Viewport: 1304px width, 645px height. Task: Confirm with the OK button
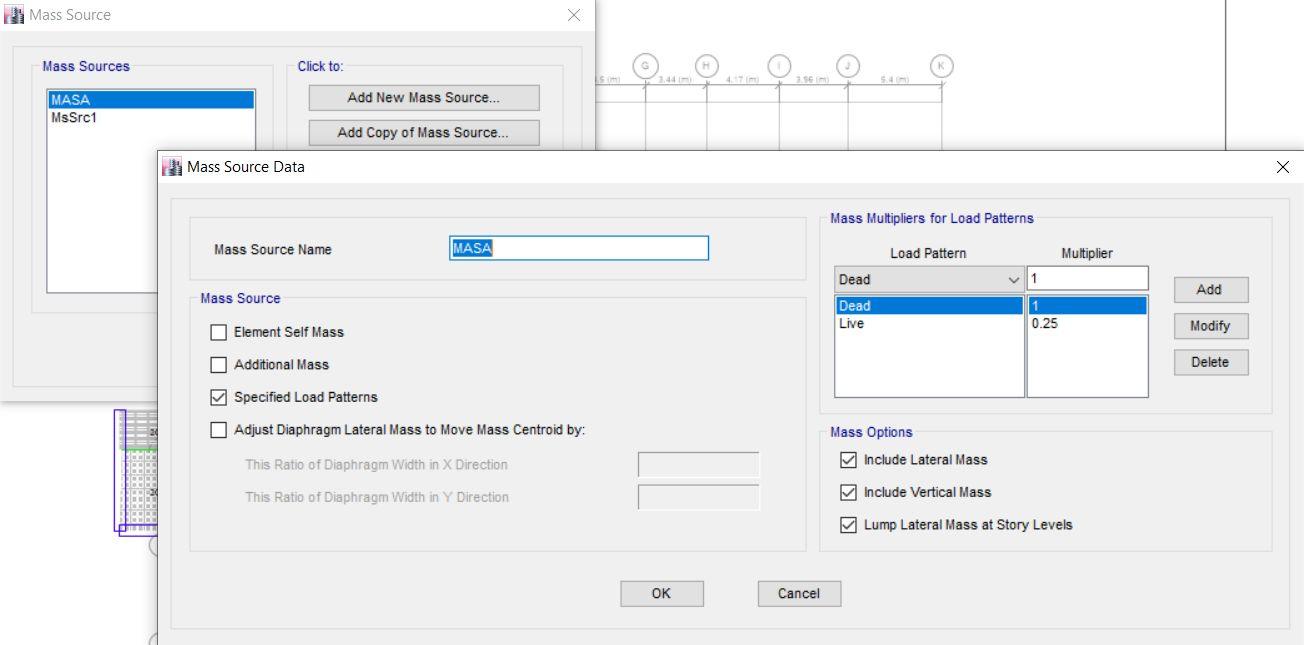click(x=661, y=593)
